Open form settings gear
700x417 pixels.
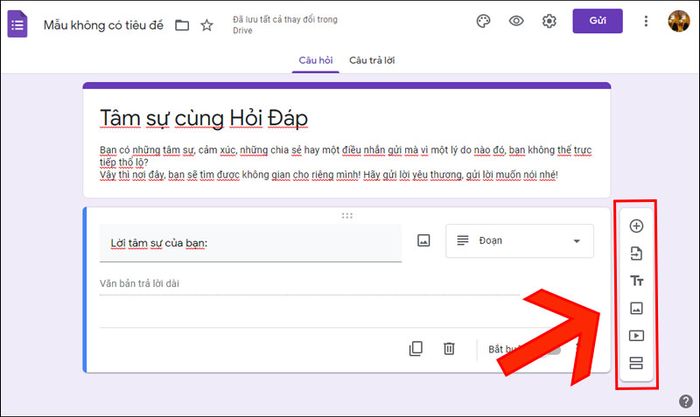(x=549, y=21)
